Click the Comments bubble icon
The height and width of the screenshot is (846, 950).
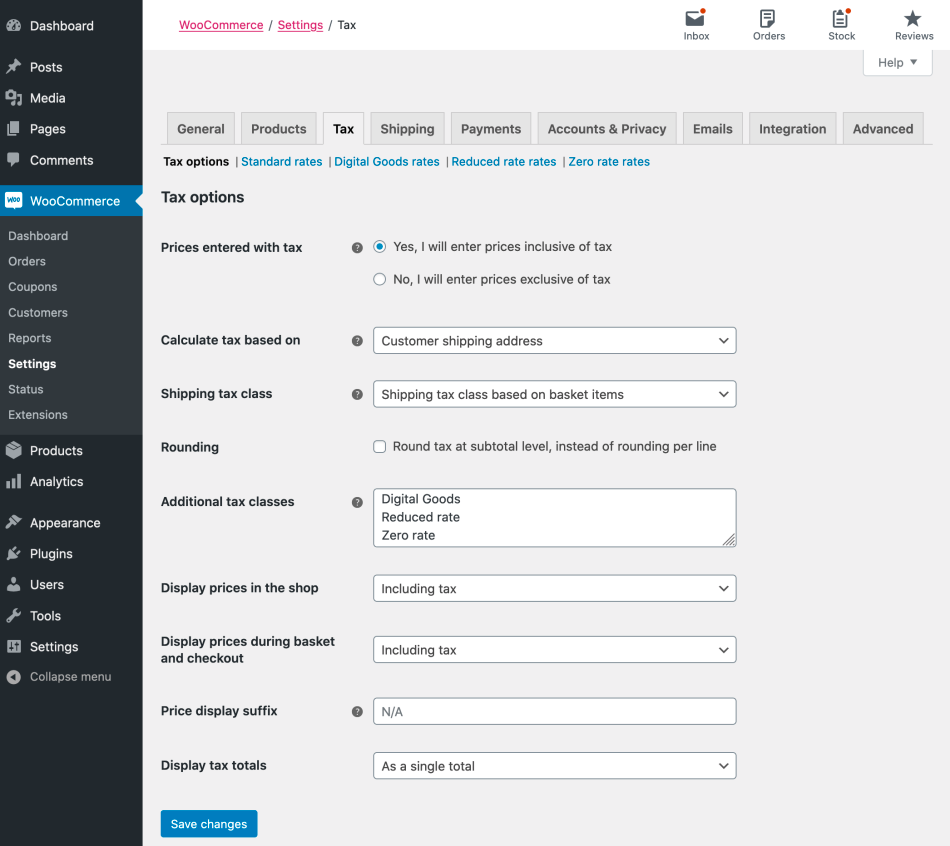coord(13,159)
